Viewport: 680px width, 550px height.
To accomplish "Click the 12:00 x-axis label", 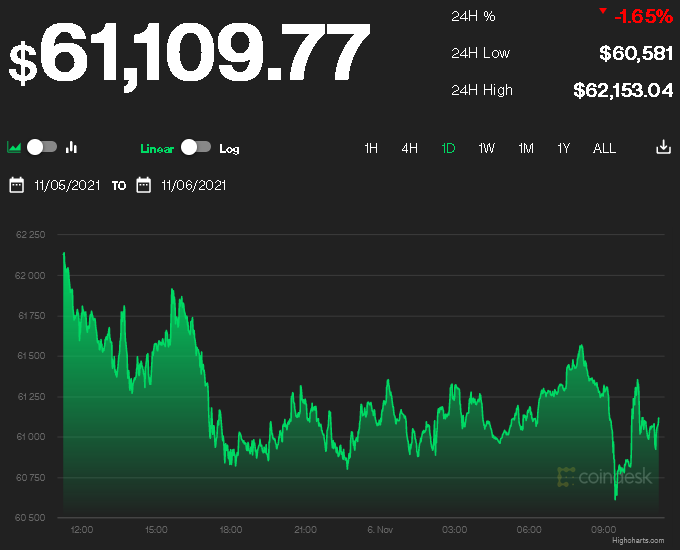I will [82, 530].
